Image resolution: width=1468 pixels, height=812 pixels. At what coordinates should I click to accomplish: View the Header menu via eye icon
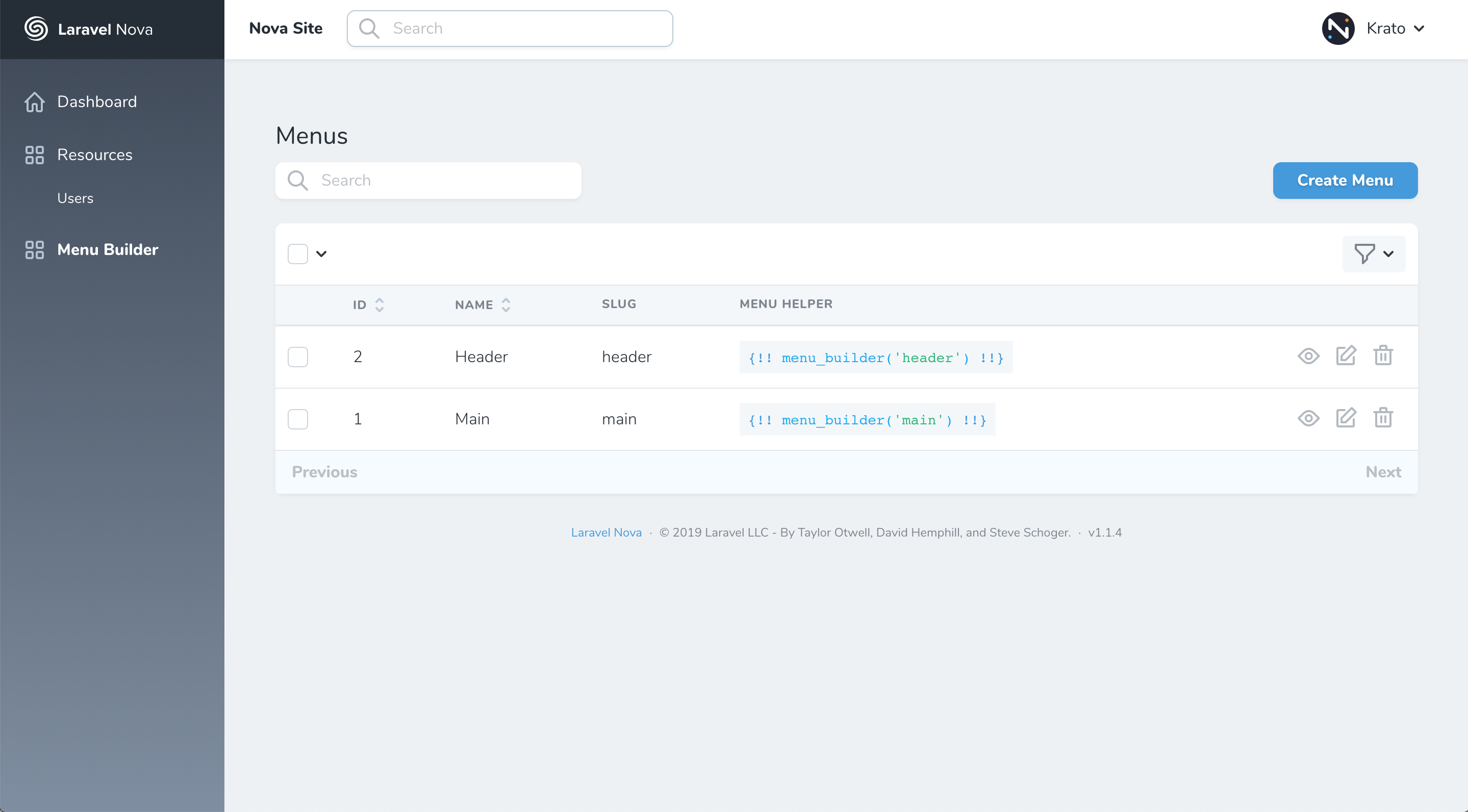1308,356
